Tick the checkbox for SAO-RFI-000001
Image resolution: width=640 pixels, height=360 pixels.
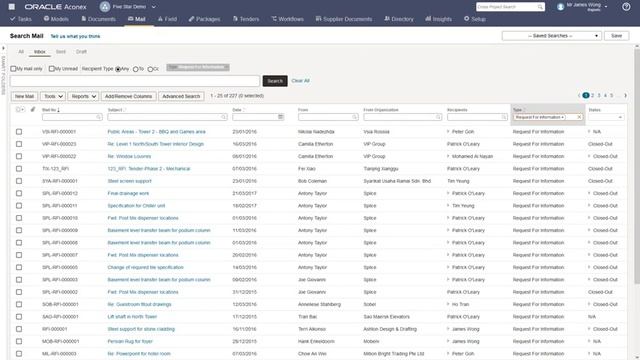(x=19, y=317)
